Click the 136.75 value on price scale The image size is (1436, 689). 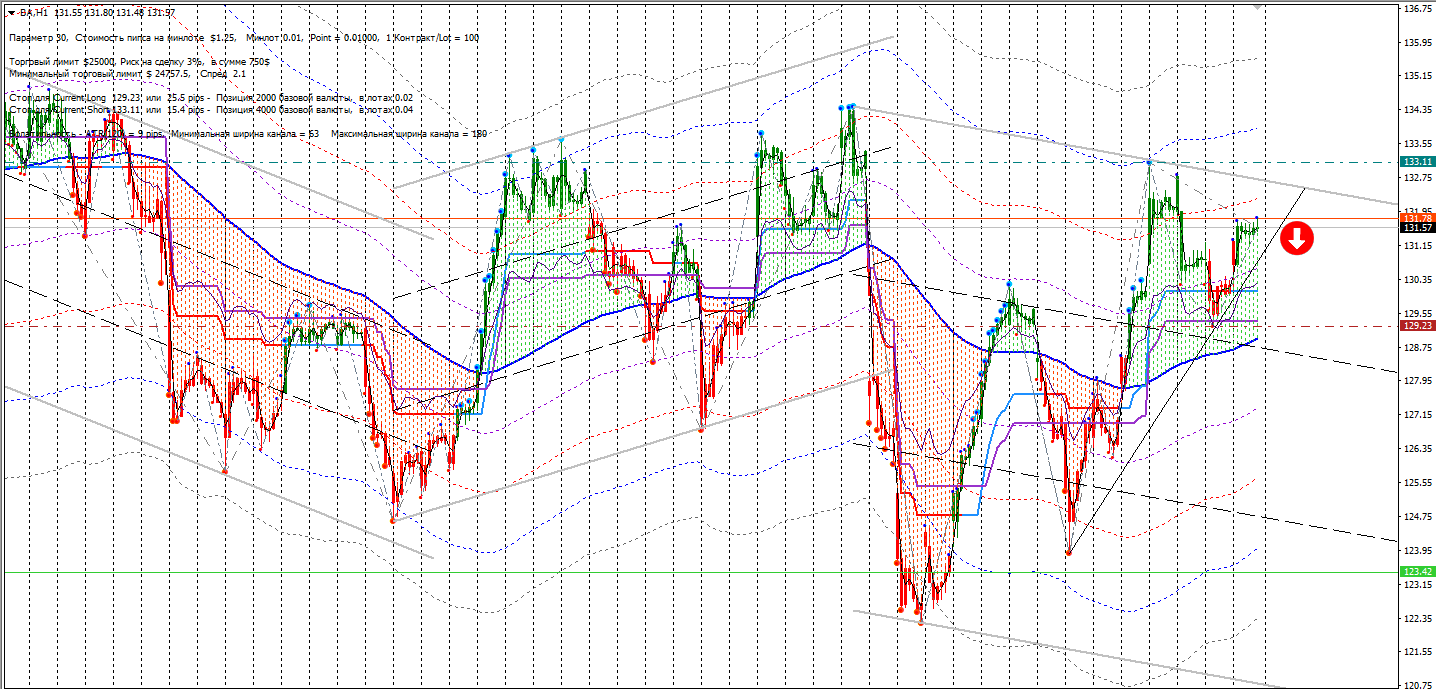[x=1415, y=8]
